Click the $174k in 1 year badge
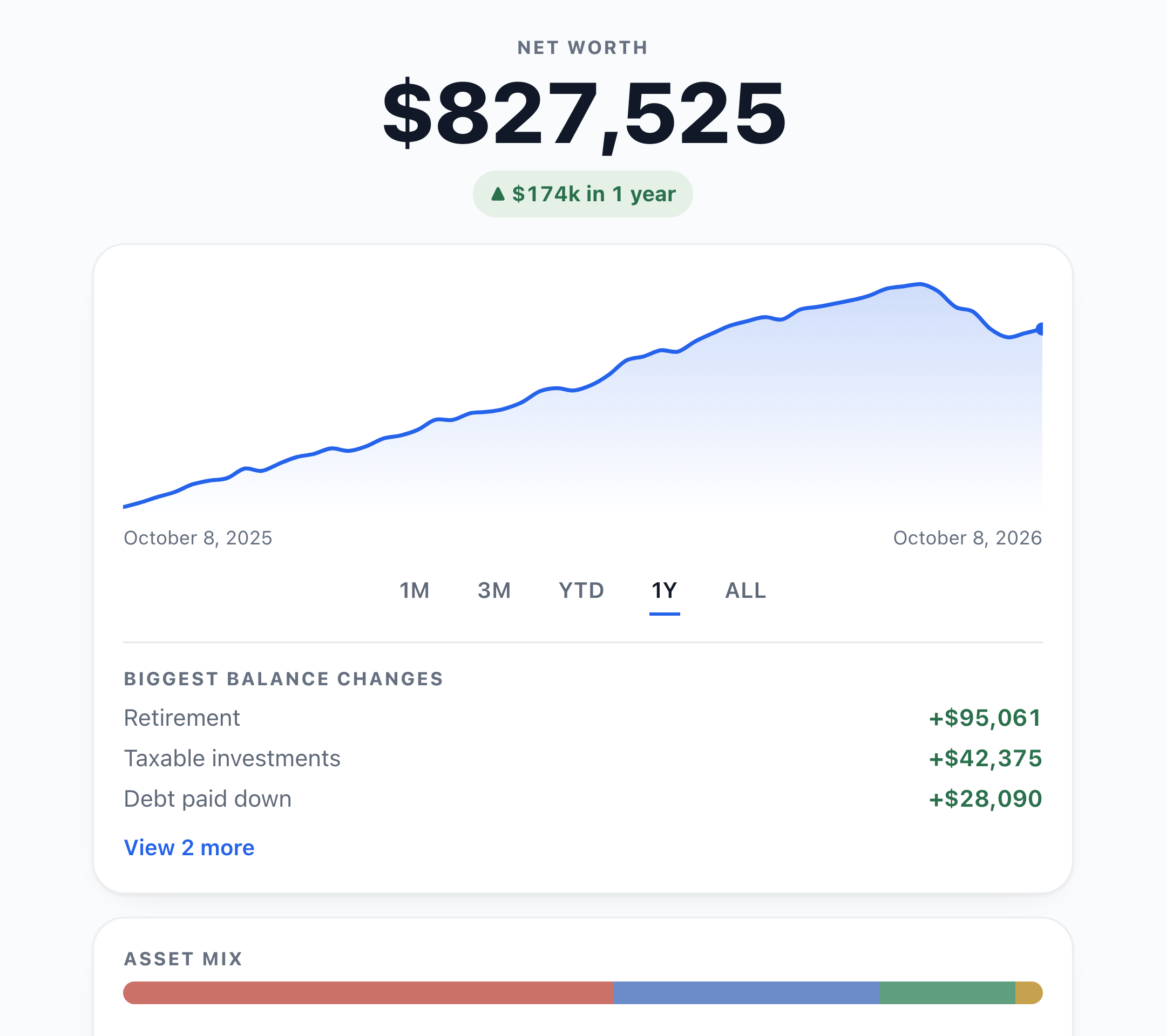The width and height of the screenshot is (1166, 1036). (582, 194)
